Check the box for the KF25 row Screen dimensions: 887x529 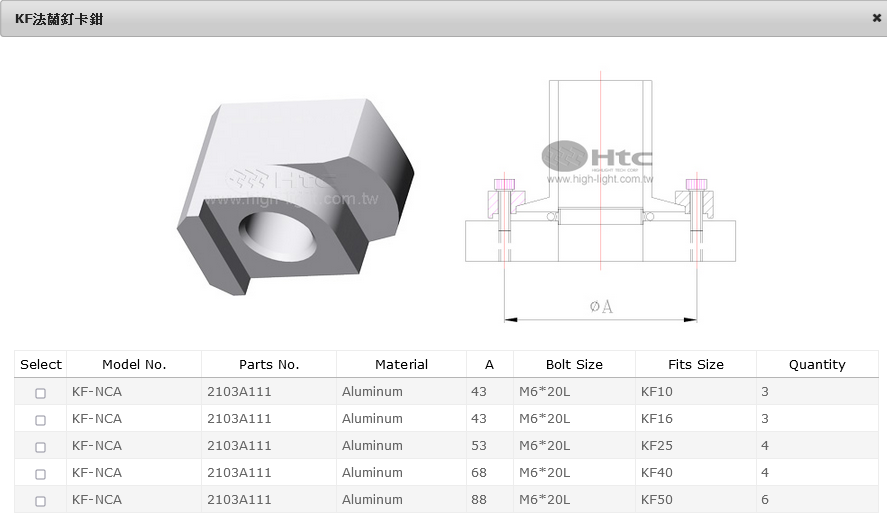point(41,447)
